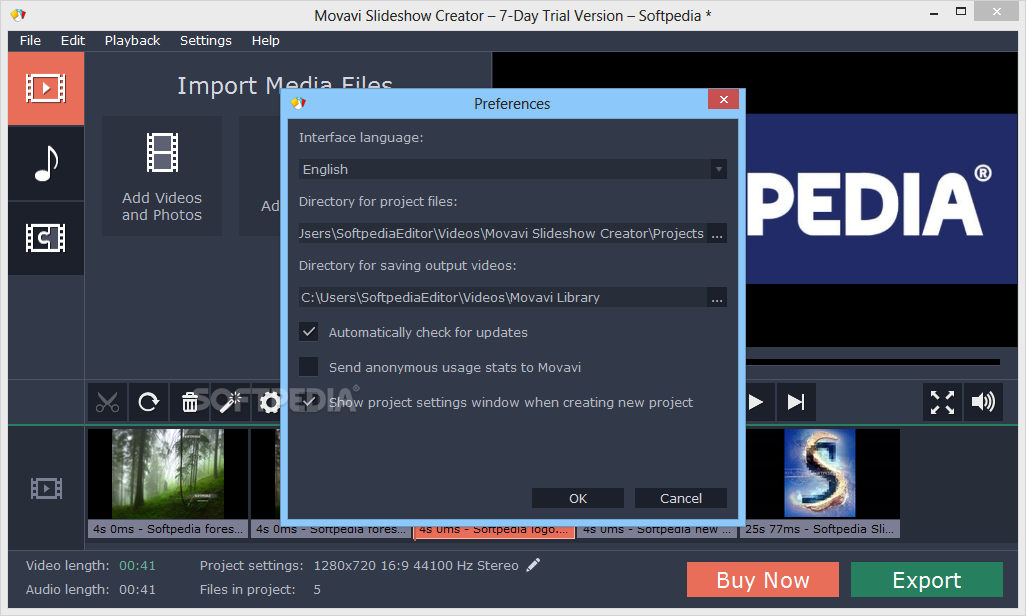This screenshot has height=616, width=1026.
Task: Select the scissors split tool
Action: (107, 402)
